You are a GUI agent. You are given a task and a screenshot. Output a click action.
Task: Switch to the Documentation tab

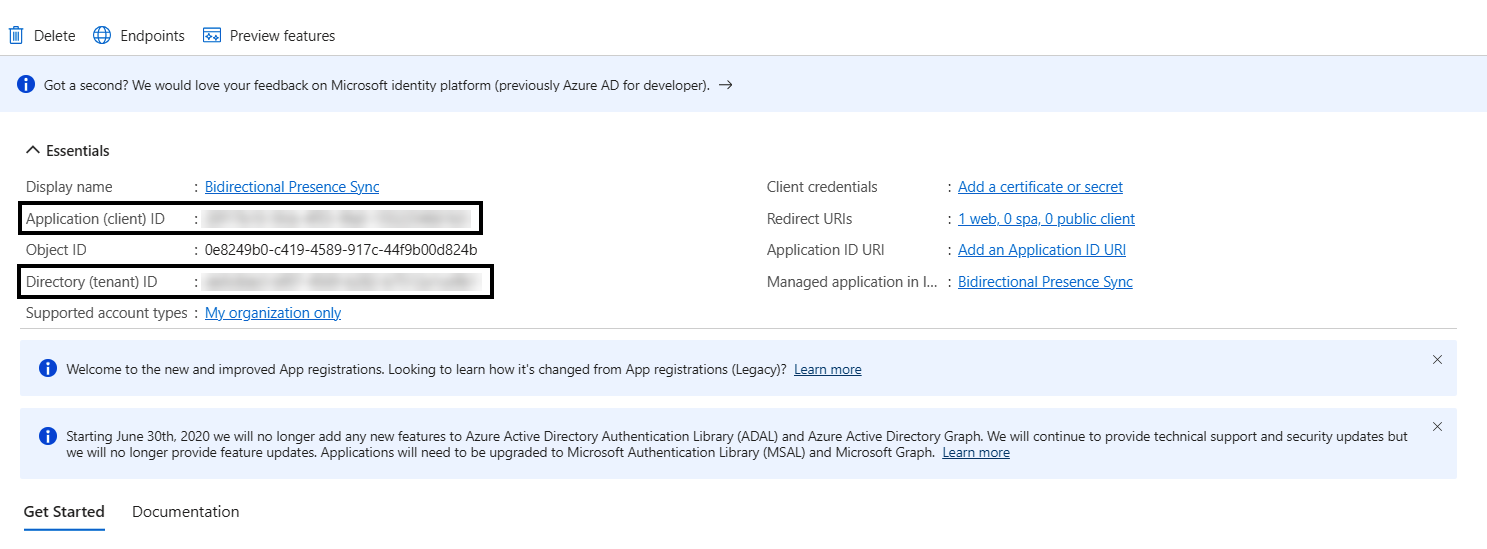coord(185,512)
